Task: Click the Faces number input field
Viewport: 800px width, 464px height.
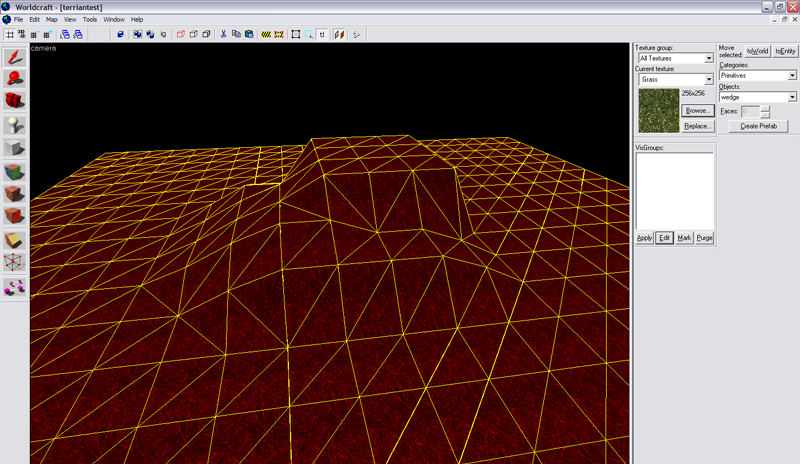Action: click(x=750, y=111)
